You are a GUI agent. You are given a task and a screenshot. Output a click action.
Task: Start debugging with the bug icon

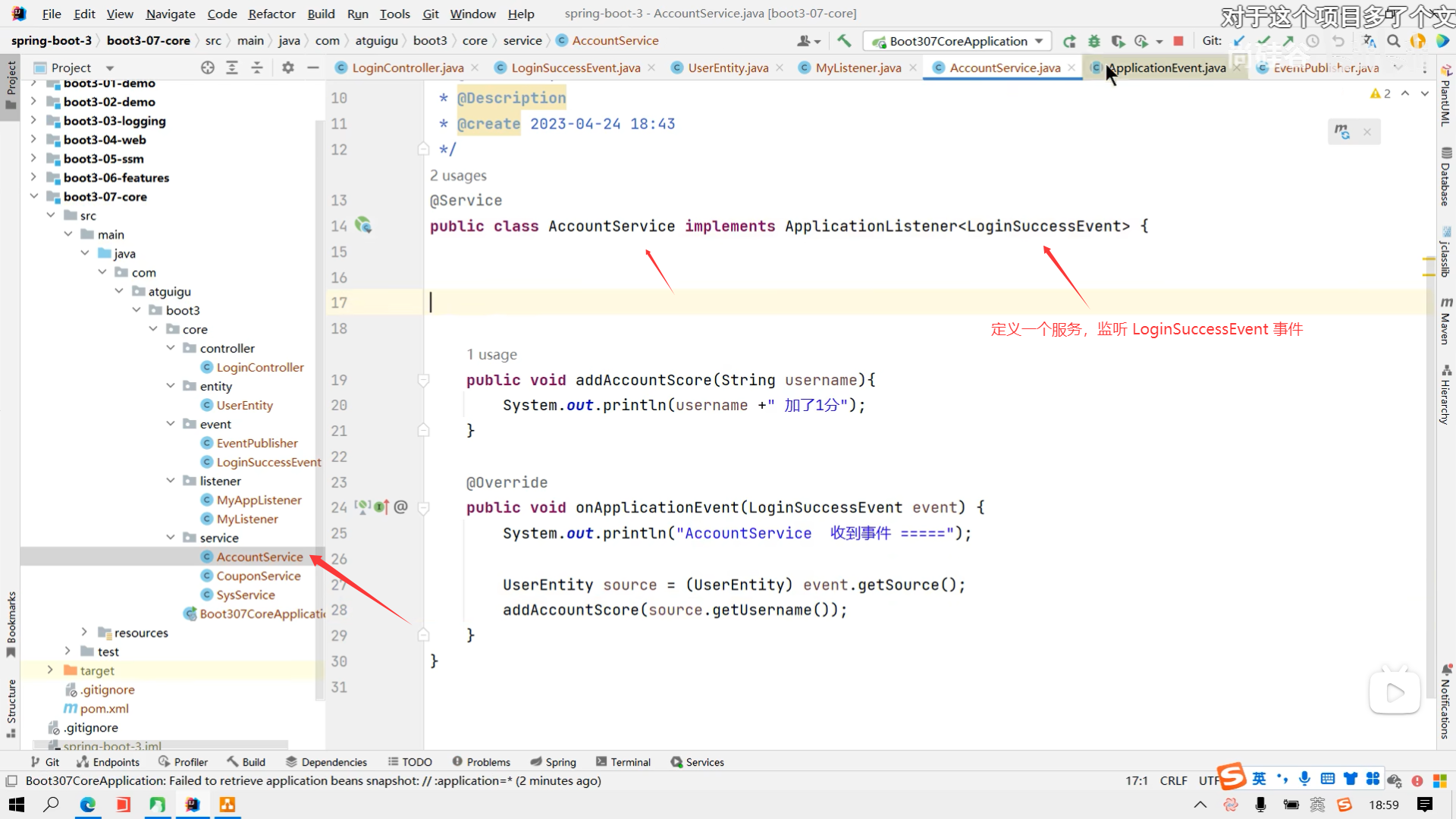click(x=1094, y=41)
